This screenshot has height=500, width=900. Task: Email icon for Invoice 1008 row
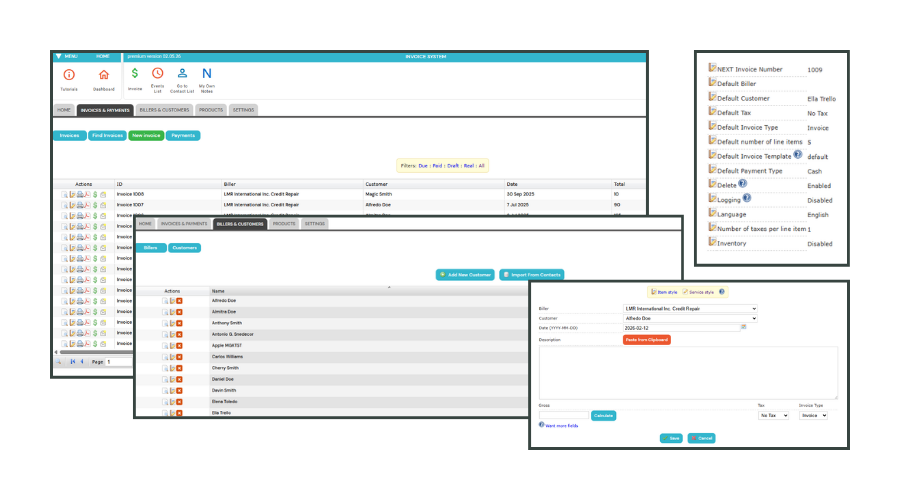tap(103, 195)
